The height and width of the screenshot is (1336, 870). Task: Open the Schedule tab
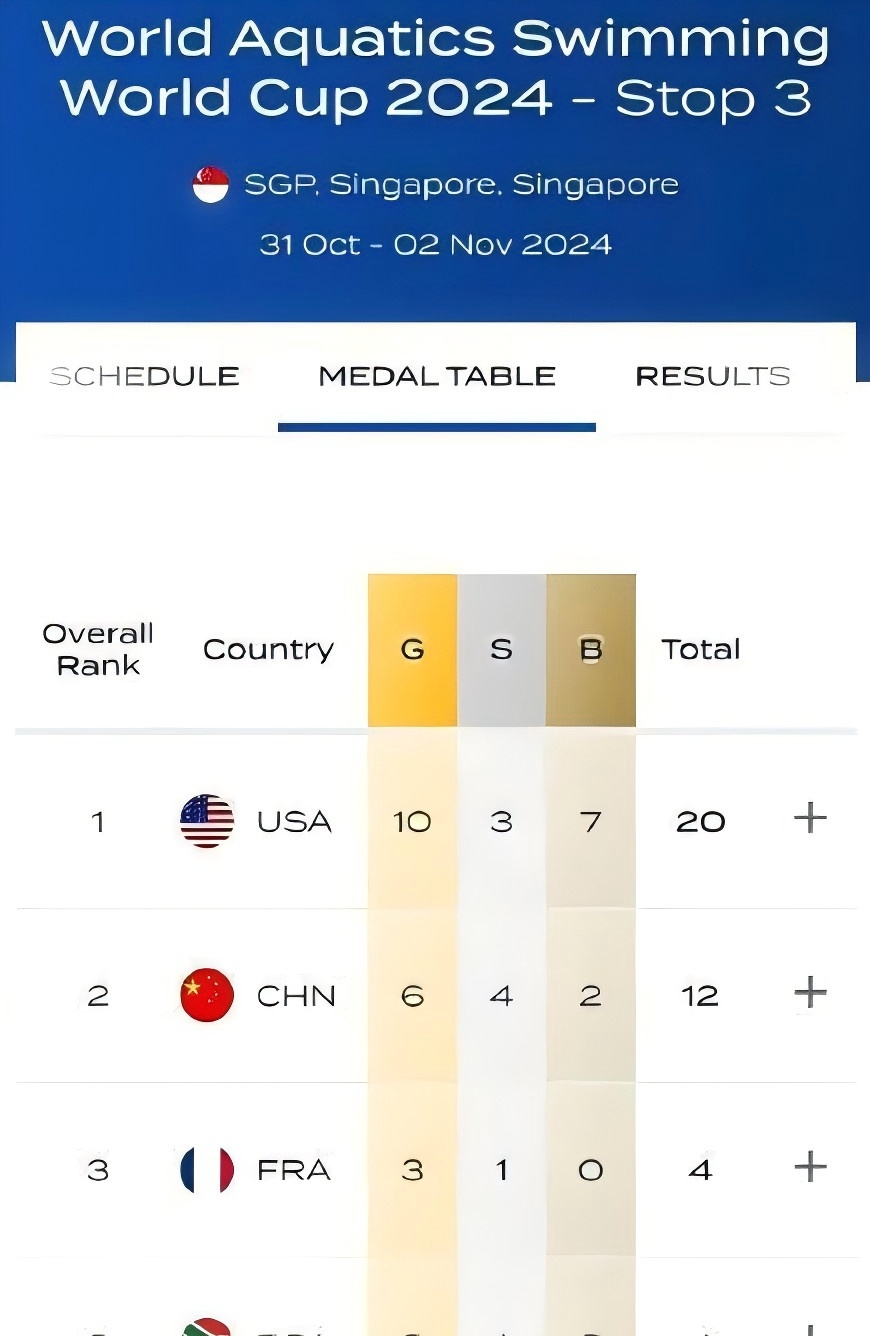click(x=145, y=376)
